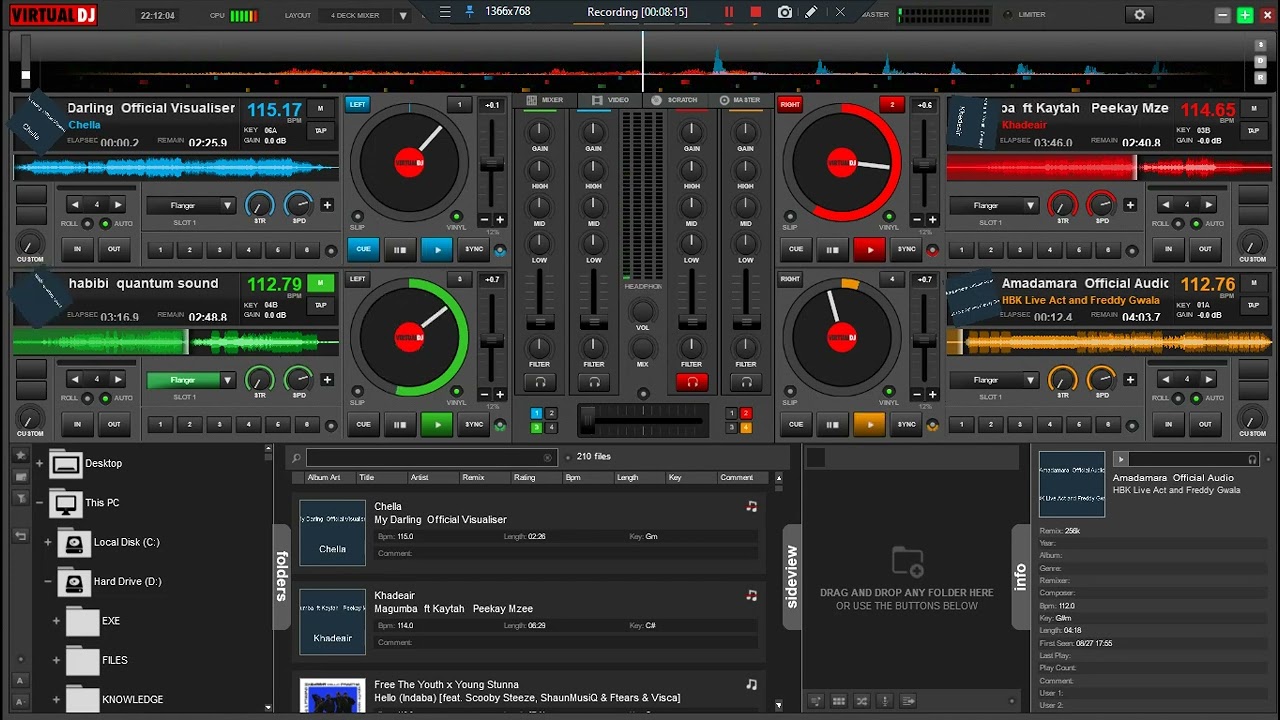The image size is (1280, 720).
Task: Turn on ROLL for deck 1 loops
Action: point(87,224)
